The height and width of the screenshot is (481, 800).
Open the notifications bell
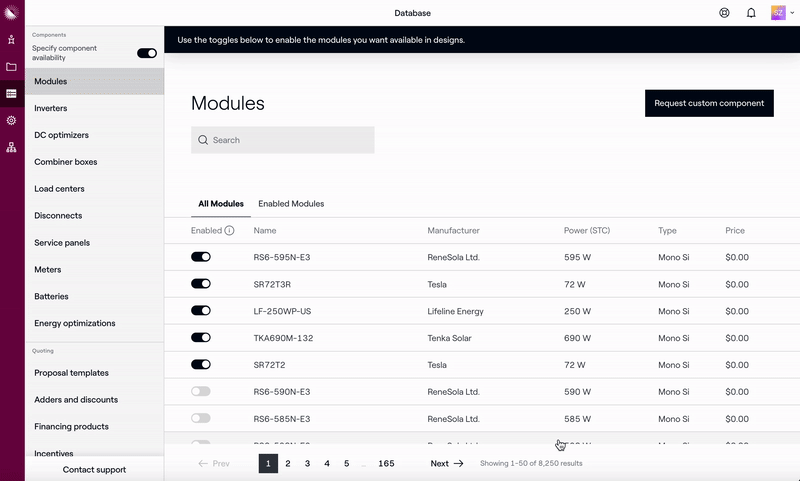coord(751,13)
